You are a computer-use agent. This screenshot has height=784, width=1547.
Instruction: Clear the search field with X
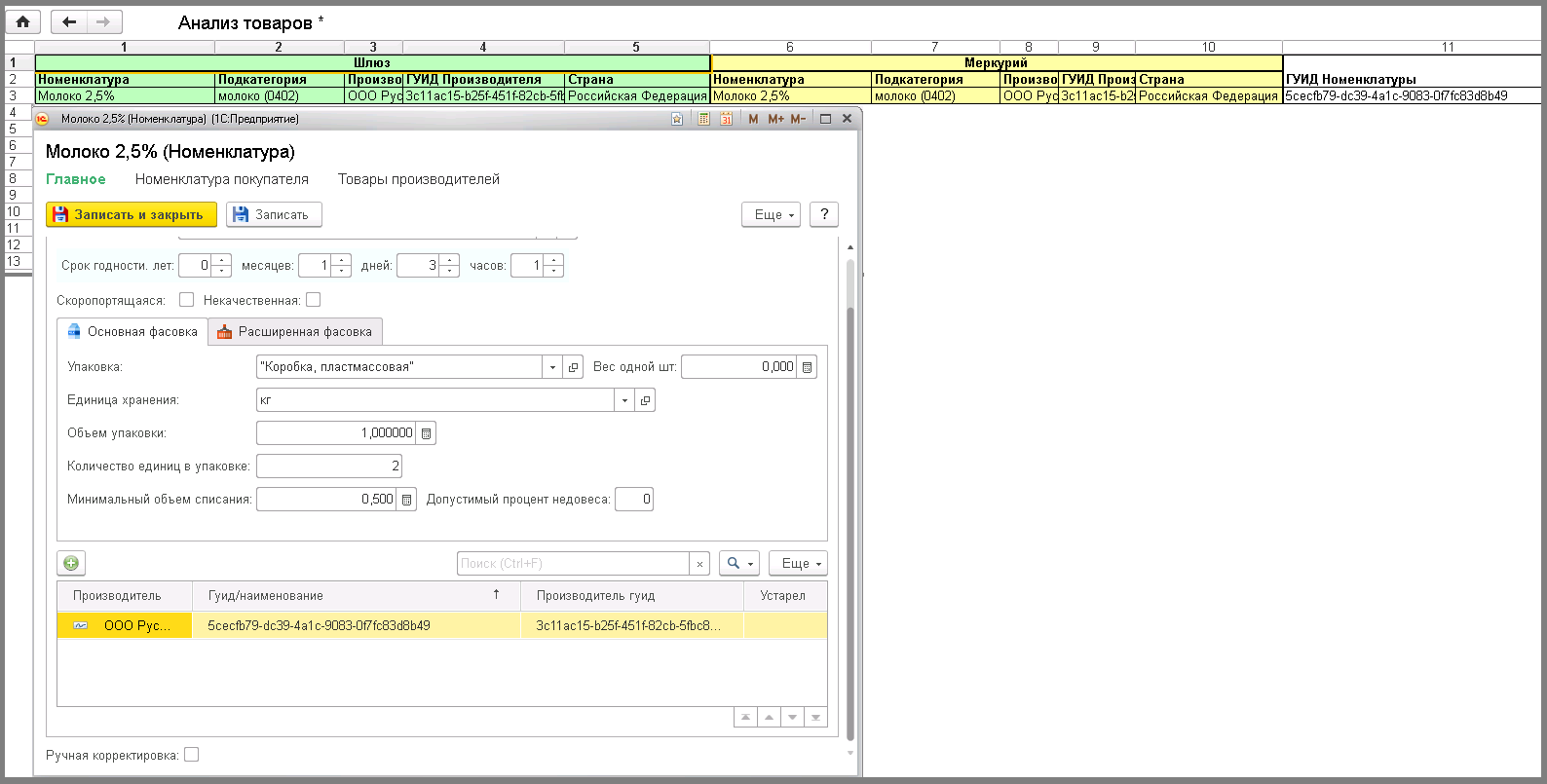point(699,563)
